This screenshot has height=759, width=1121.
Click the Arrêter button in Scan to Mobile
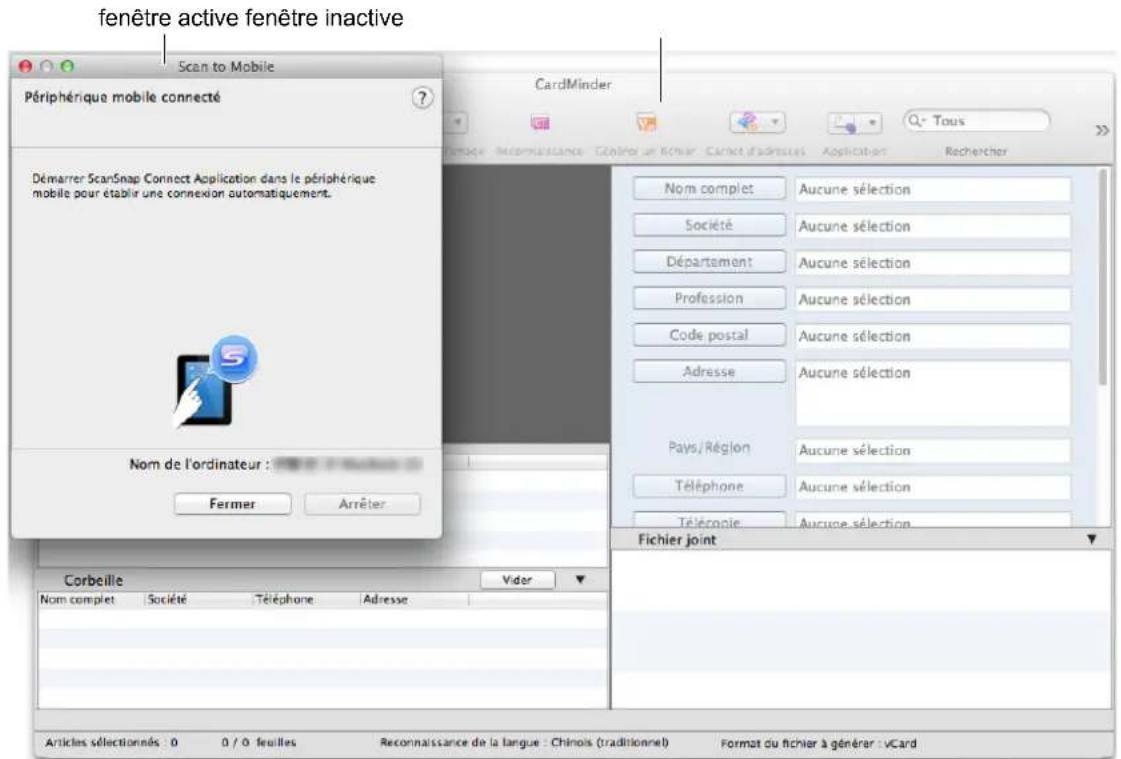tap(362, 504)
